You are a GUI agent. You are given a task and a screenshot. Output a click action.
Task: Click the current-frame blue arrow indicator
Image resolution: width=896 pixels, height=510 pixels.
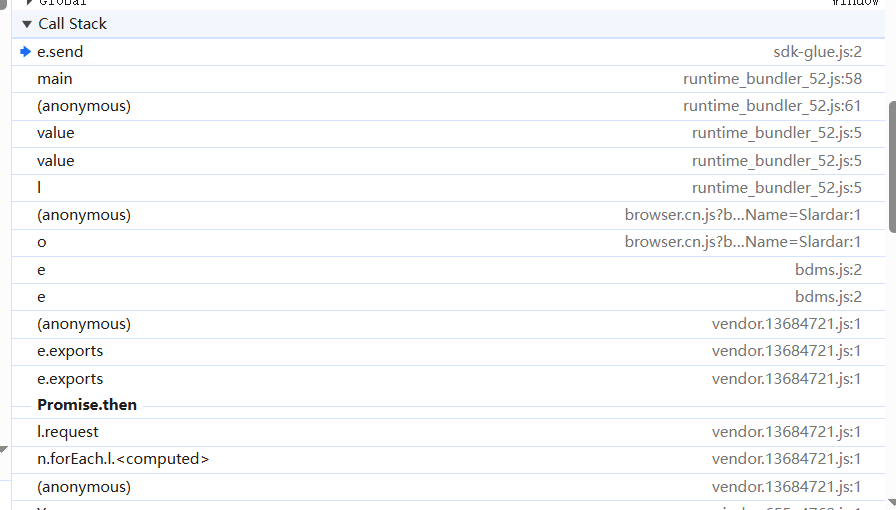(25, 52)
